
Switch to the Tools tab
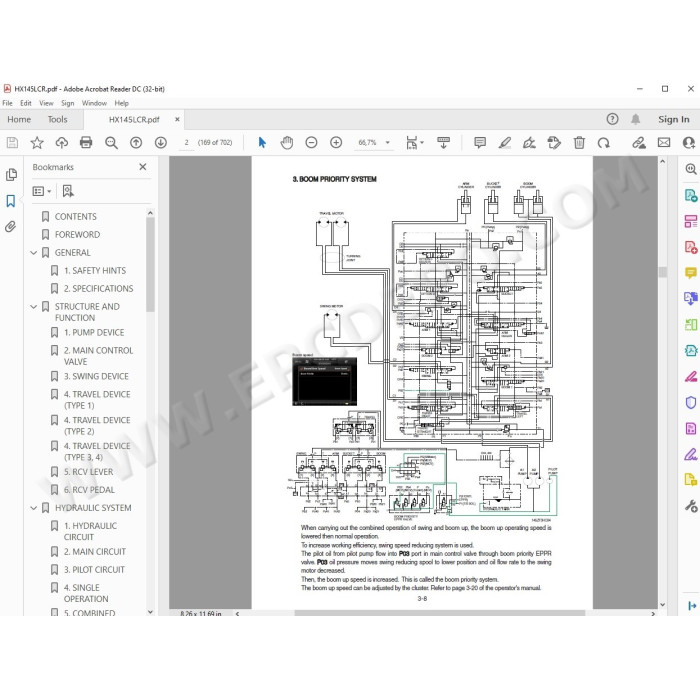click(58, 119)
